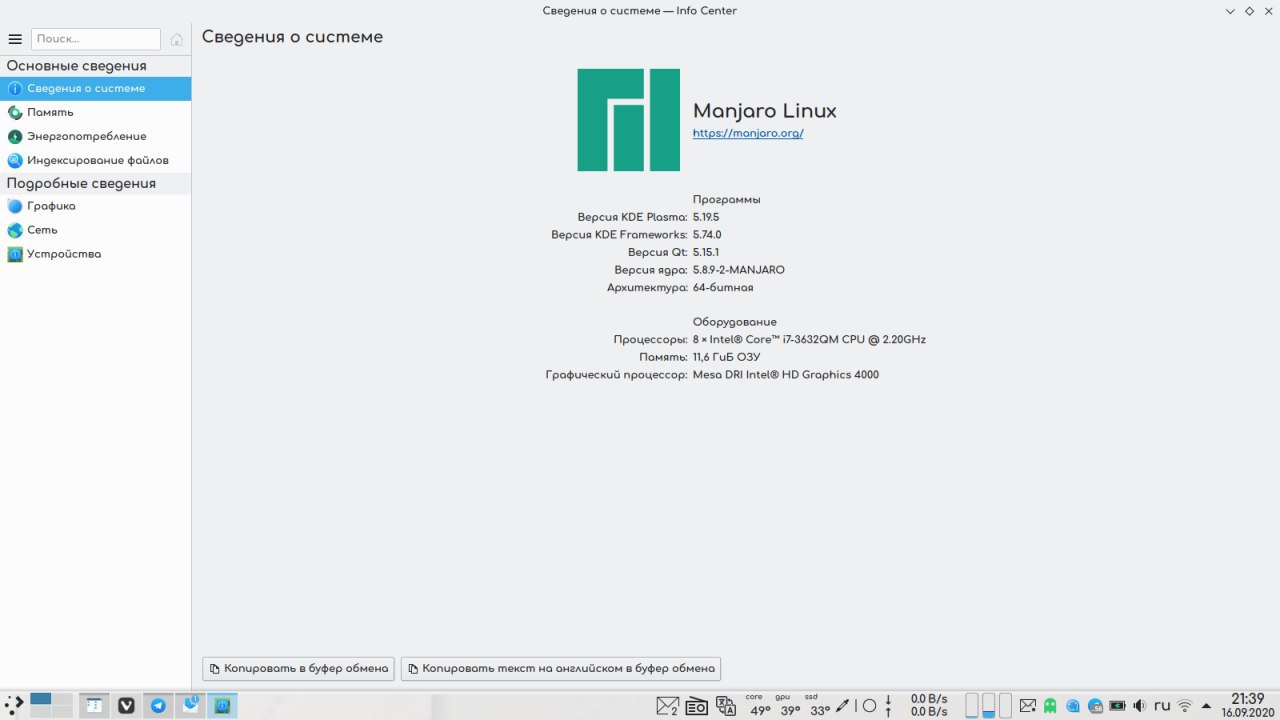The height and width of the screenshot is (720, 1280).
Task: Click the Энергопотребление energy icon
Action: [15, 136]
